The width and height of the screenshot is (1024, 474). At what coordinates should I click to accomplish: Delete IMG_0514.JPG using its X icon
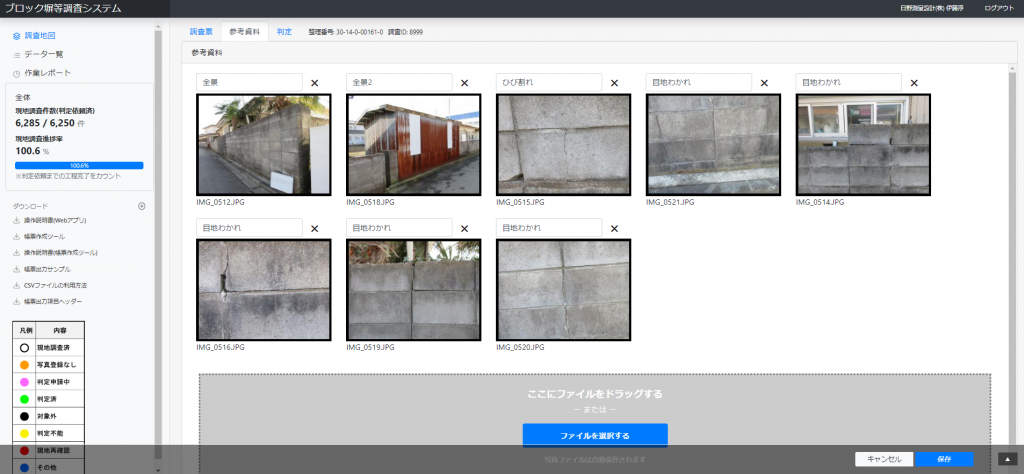[914, 83]
